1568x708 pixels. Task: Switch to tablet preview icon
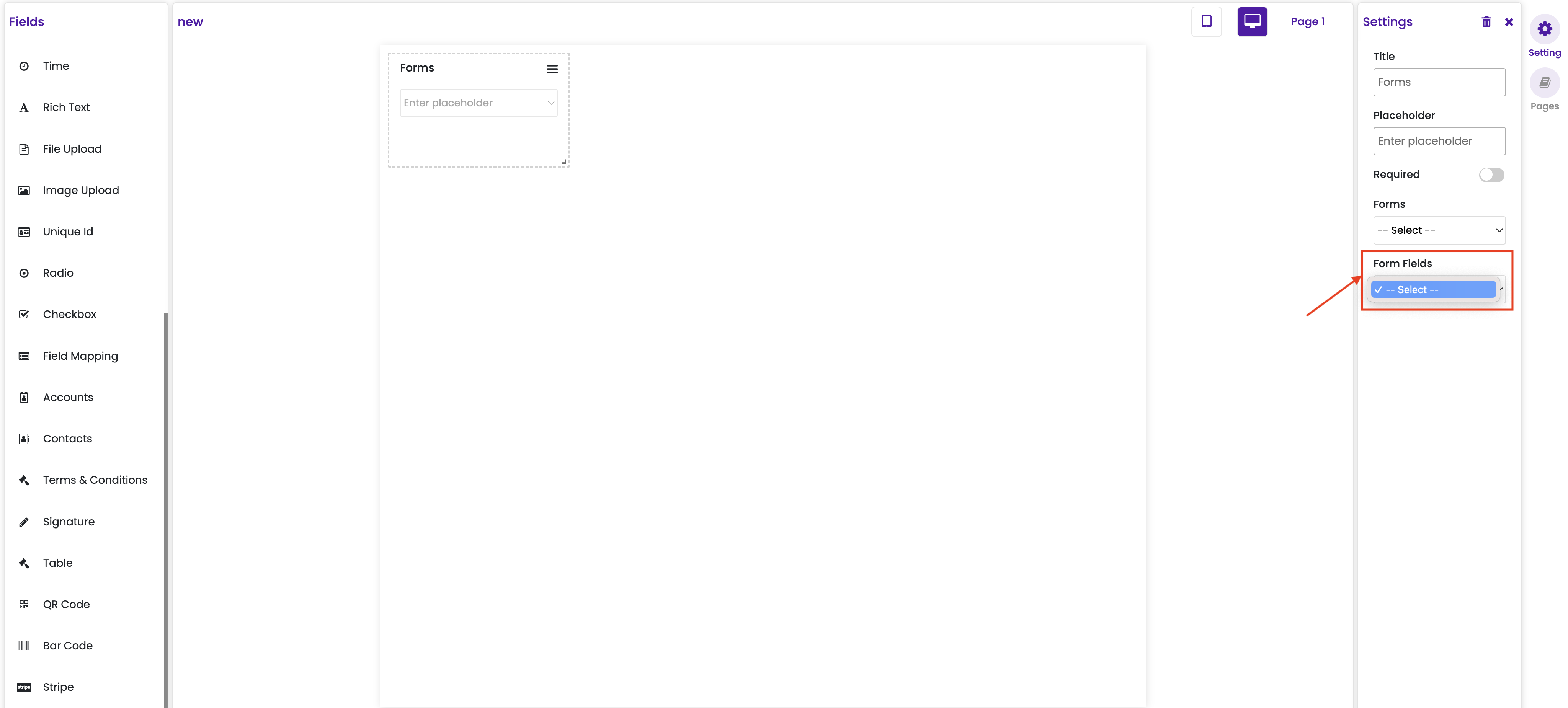[x=1206, y=22]
